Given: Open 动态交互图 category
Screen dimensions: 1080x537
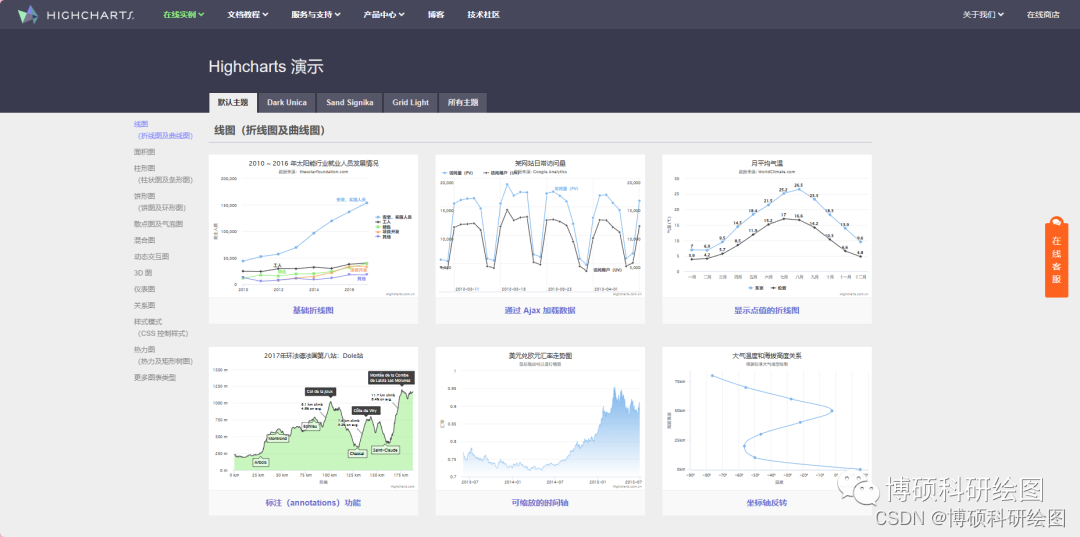Looking at the screenshot, I should [x=152, y=256].
